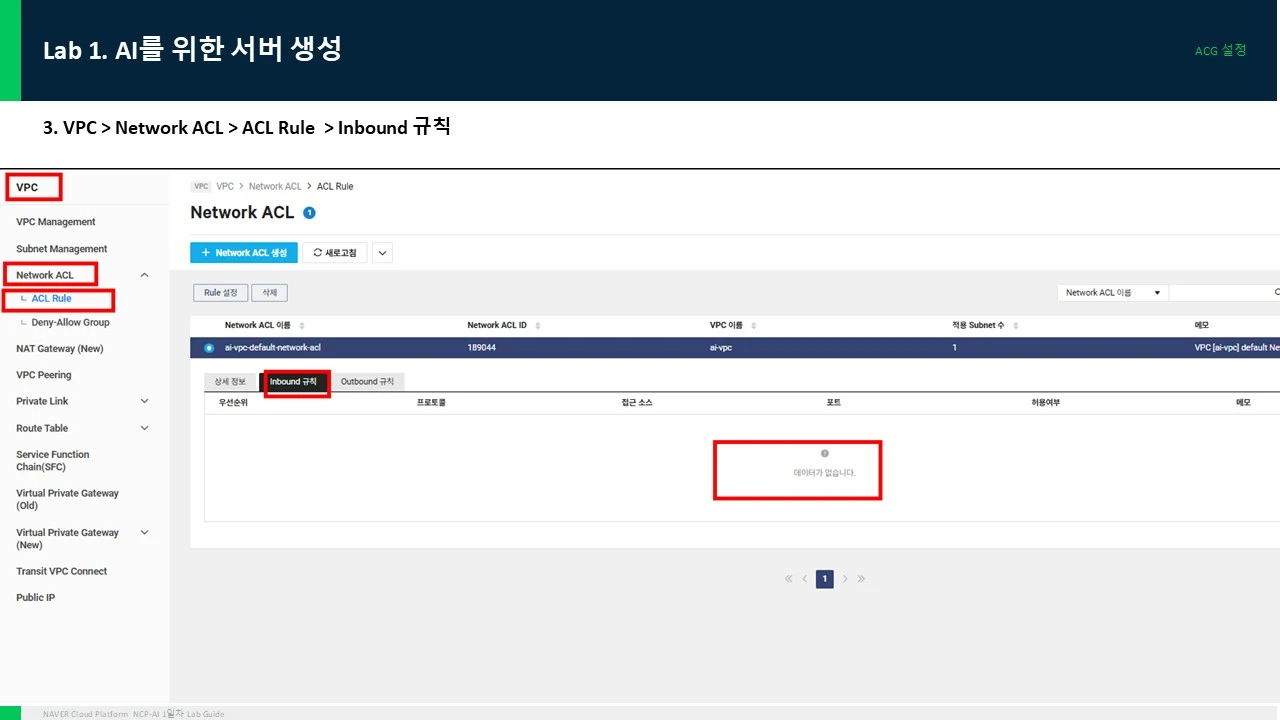Go to first page pagination icon
The height and width of the screenshot is (720, 1280).
(x=789, y=579)
